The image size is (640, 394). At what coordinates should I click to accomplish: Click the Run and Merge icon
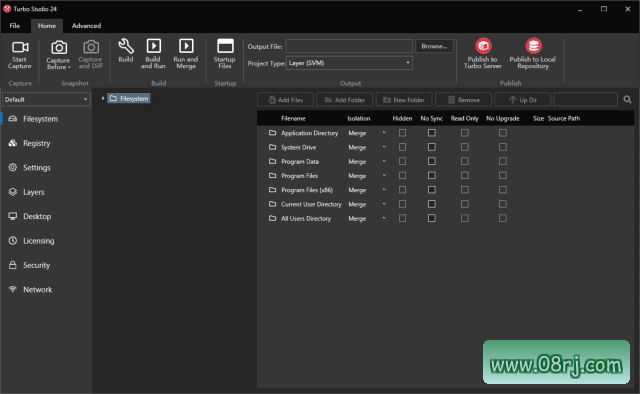[186, 46]
